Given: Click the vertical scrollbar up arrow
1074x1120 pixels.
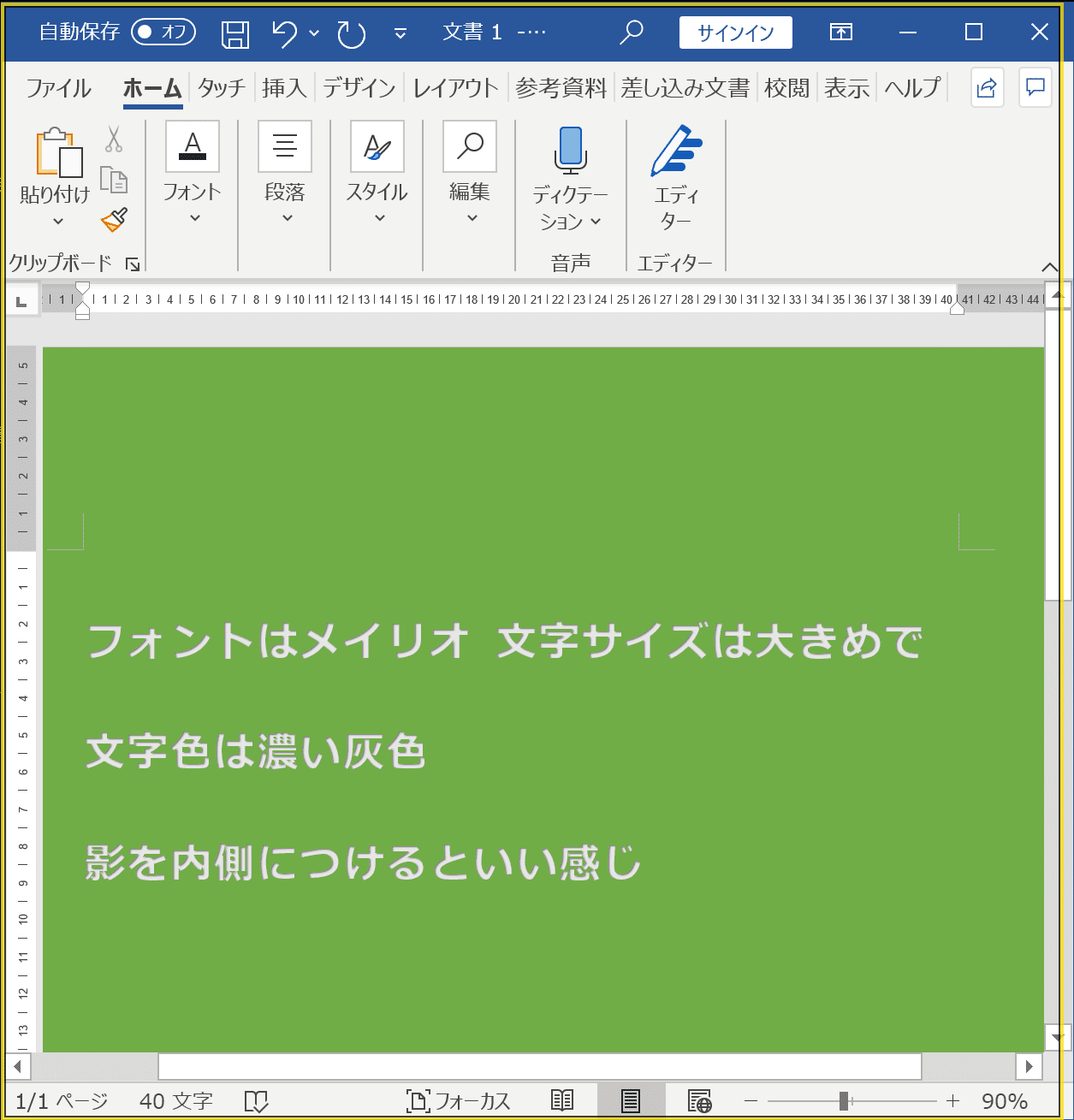Looking at the screenshot, I should (x=1058, y=295).
